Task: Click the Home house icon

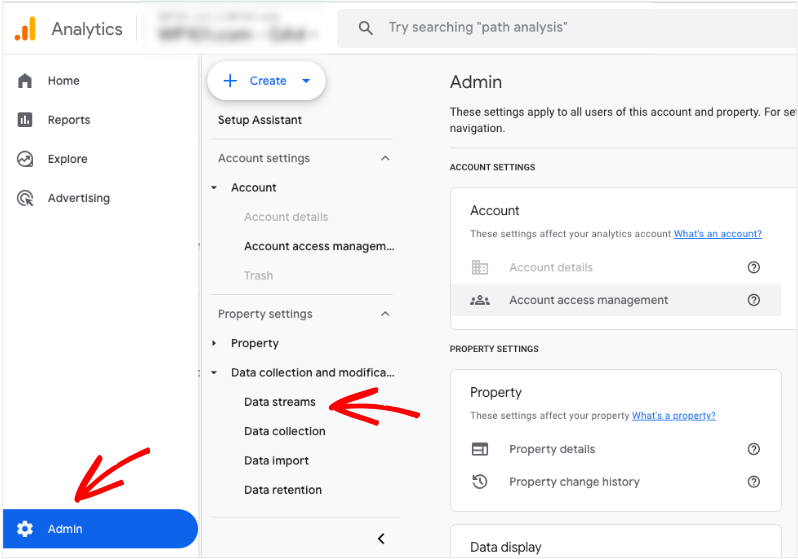Action: [x=25, y=80]
